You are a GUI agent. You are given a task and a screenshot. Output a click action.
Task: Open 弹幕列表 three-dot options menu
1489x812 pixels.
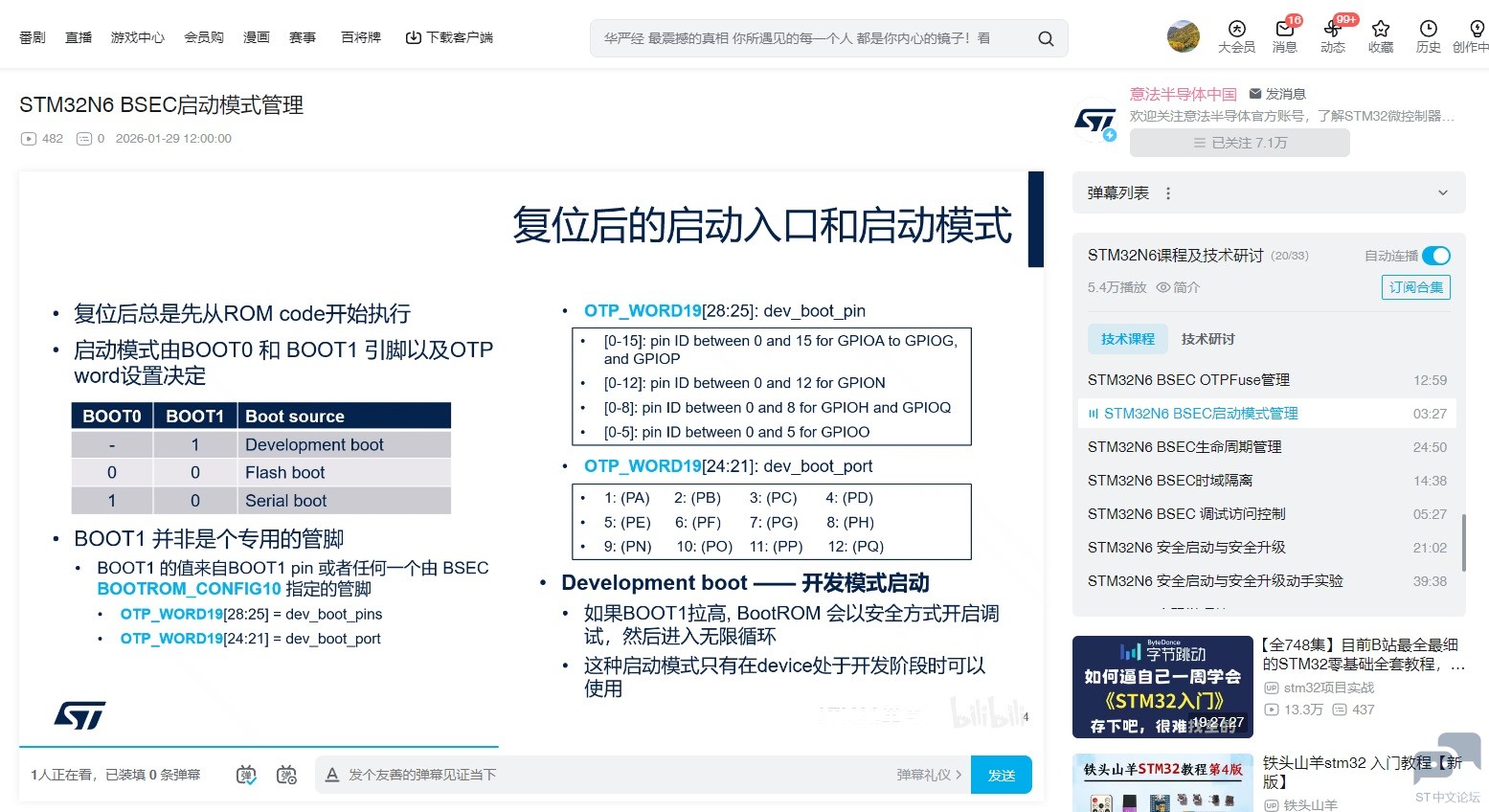click(1168, 193)
